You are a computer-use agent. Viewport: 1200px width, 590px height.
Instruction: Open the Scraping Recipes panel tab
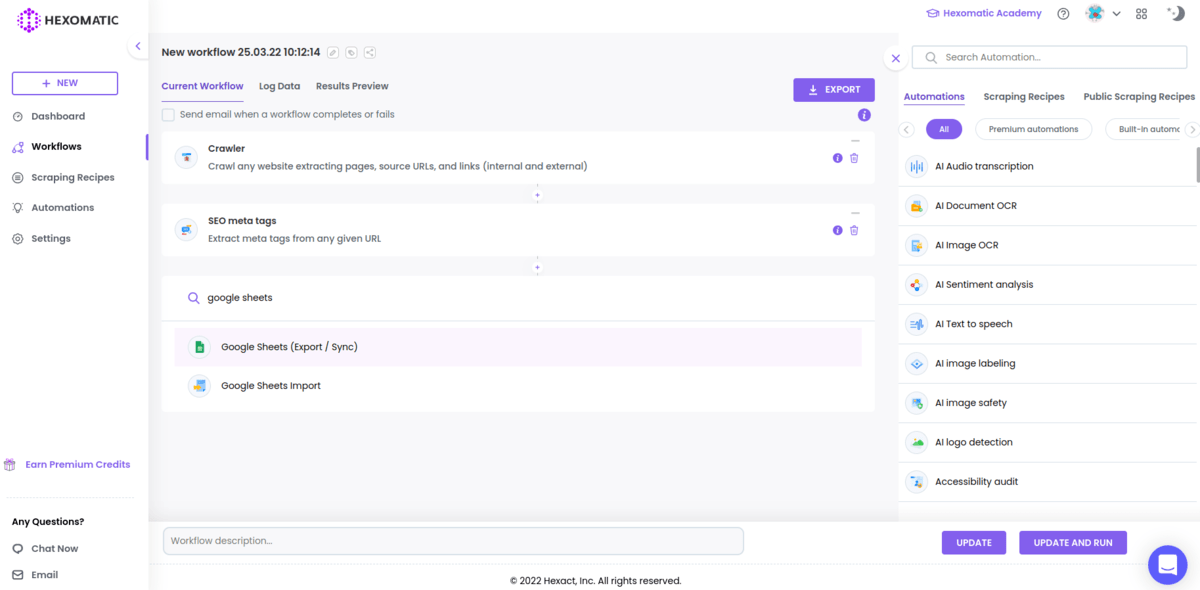1023,97
